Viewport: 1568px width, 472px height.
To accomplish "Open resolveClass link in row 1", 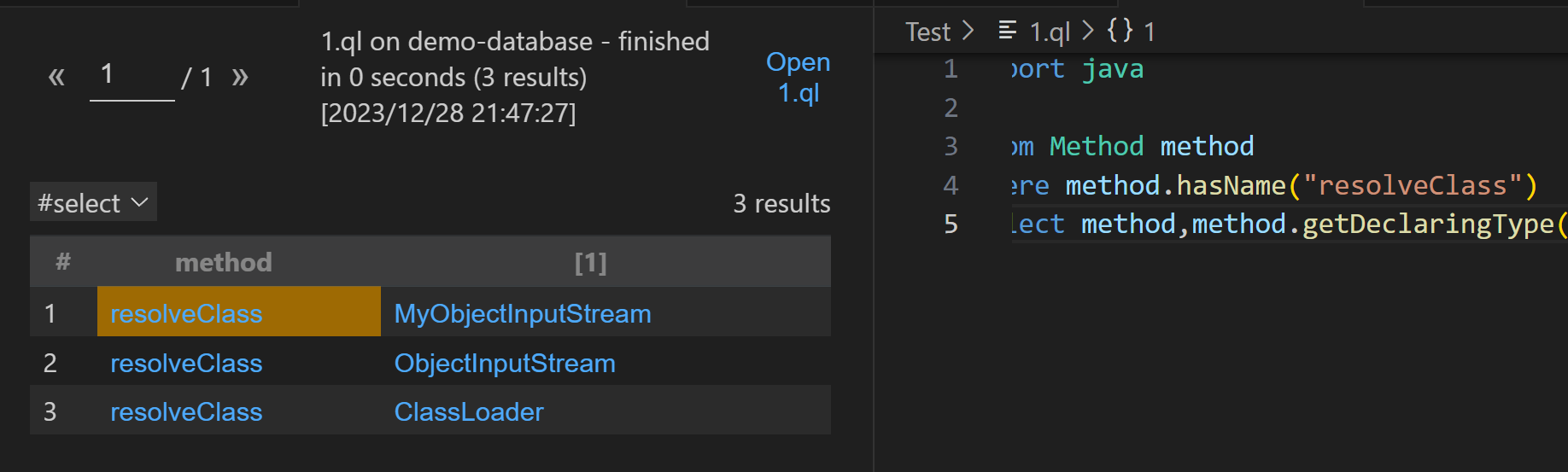I will (x=186, y=313).
